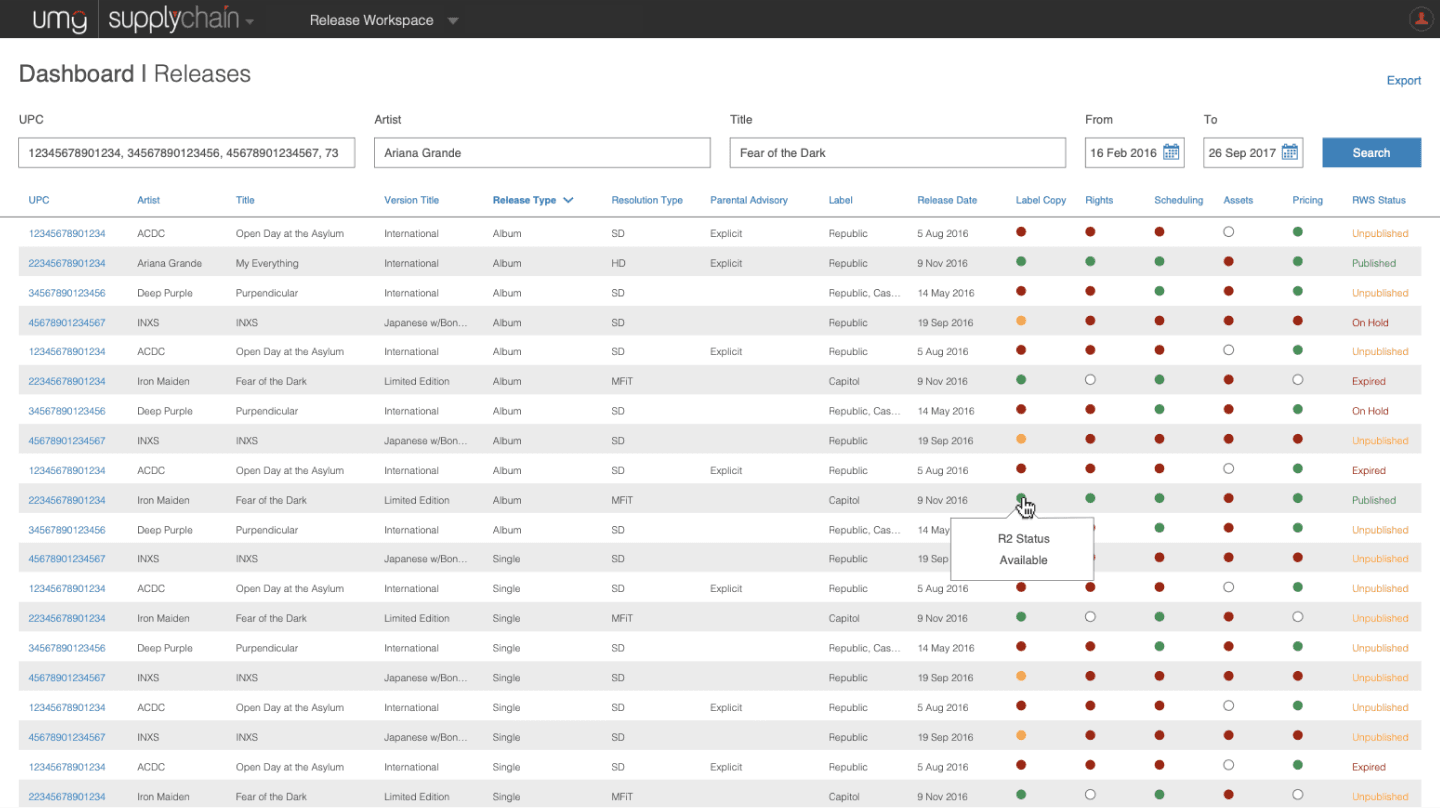Open the From date calendar picker
The image size is (1440, 808).
click(x=1171, y=153)
